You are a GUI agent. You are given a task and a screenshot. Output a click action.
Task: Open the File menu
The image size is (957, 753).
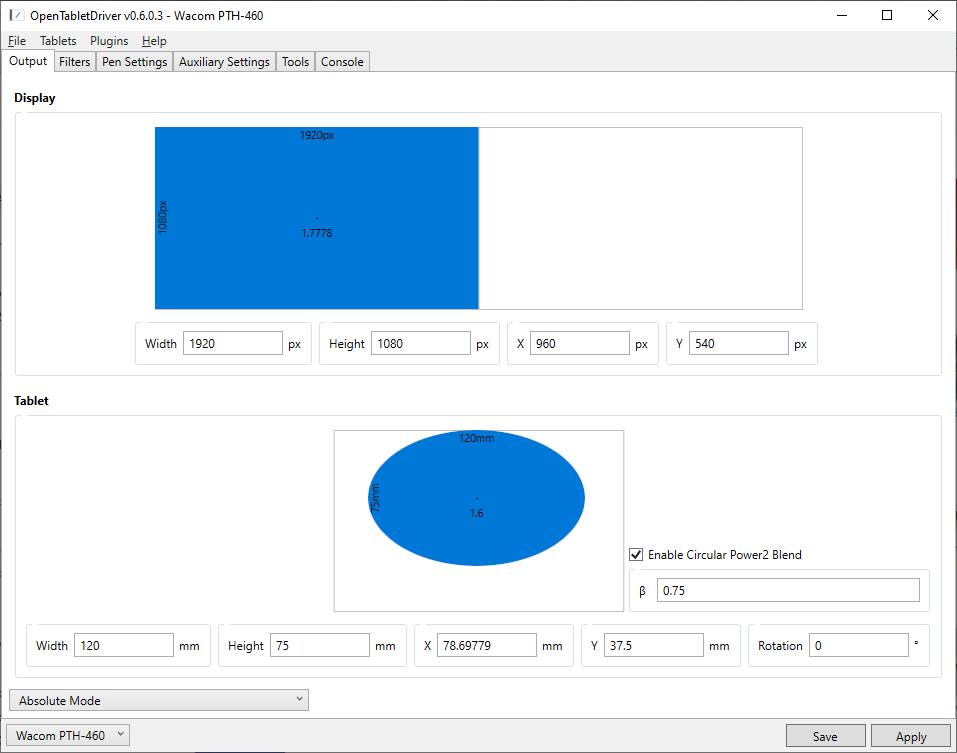pos(17,41)
